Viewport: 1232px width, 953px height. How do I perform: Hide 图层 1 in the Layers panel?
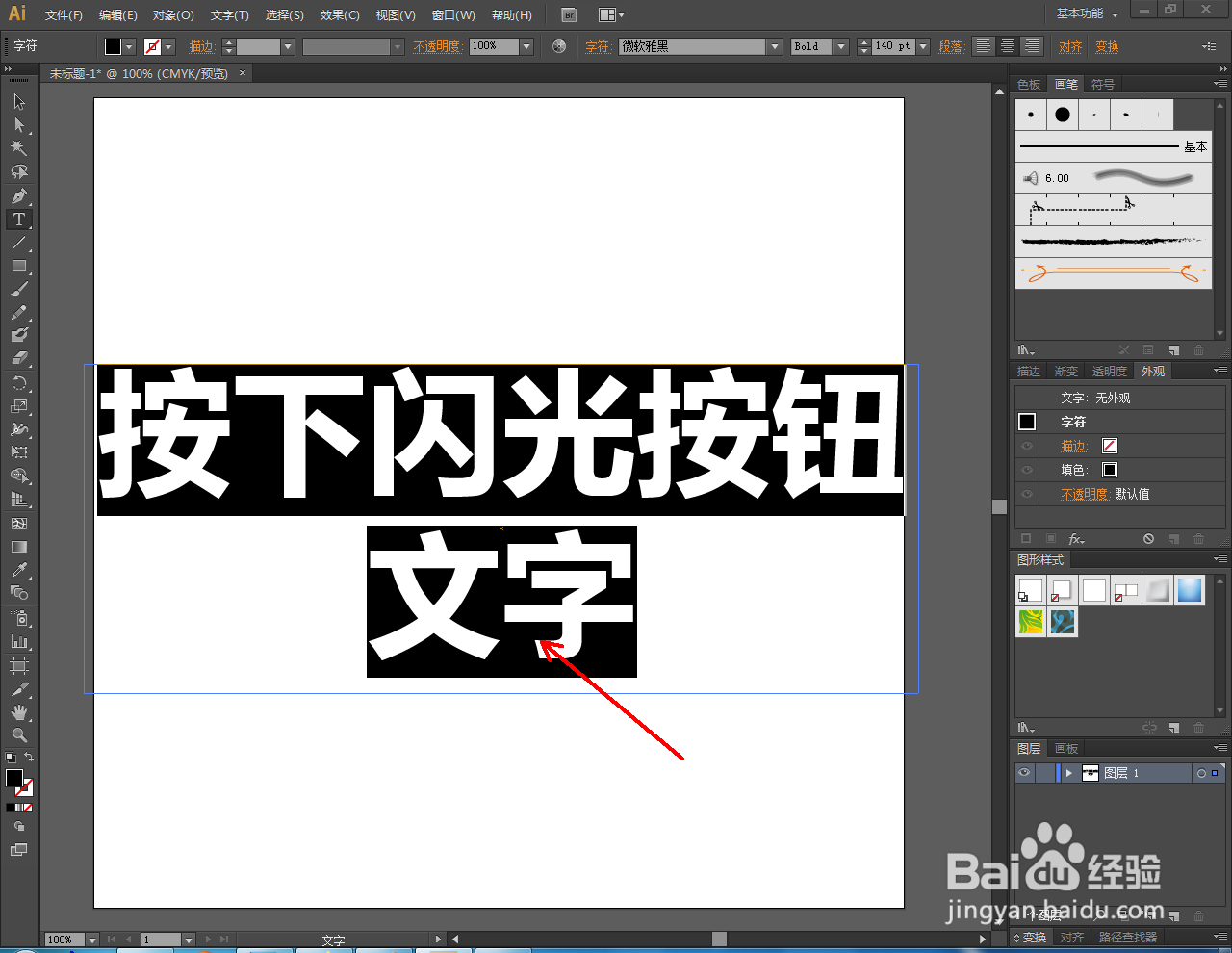click(x=1023, y=772)
